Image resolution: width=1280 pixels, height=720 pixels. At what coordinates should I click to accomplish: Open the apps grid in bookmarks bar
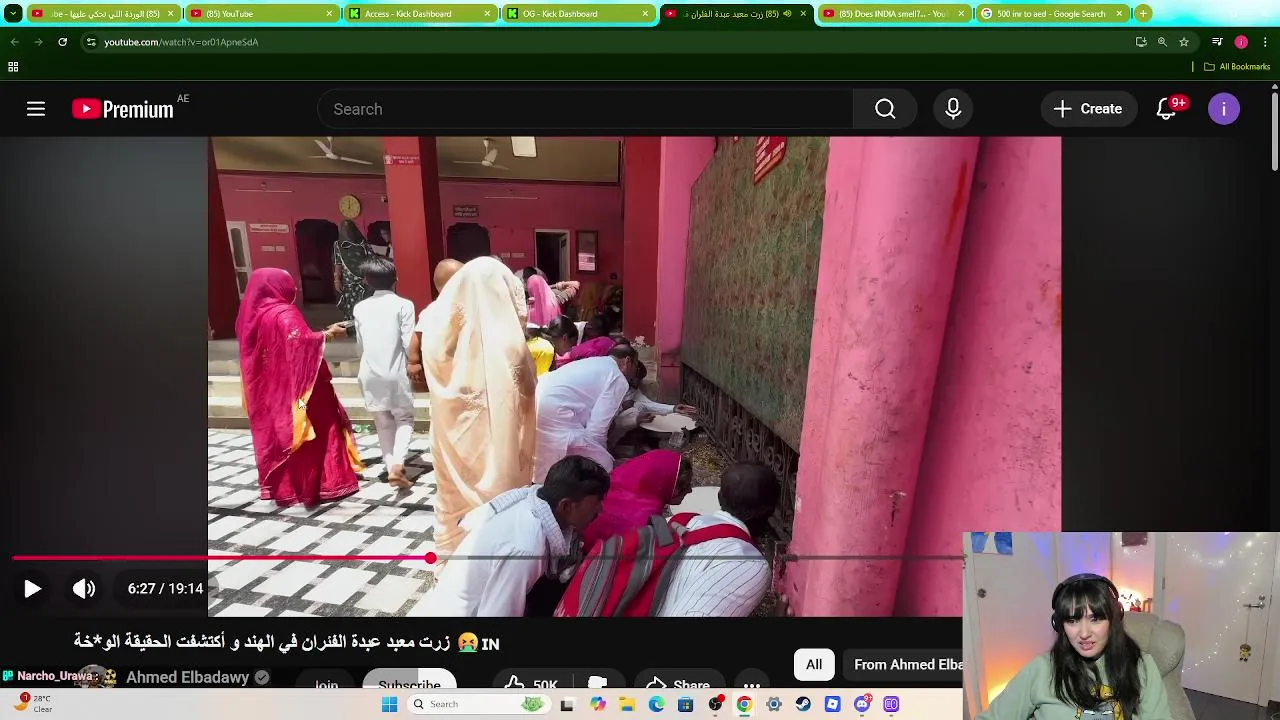coord(13,67)
